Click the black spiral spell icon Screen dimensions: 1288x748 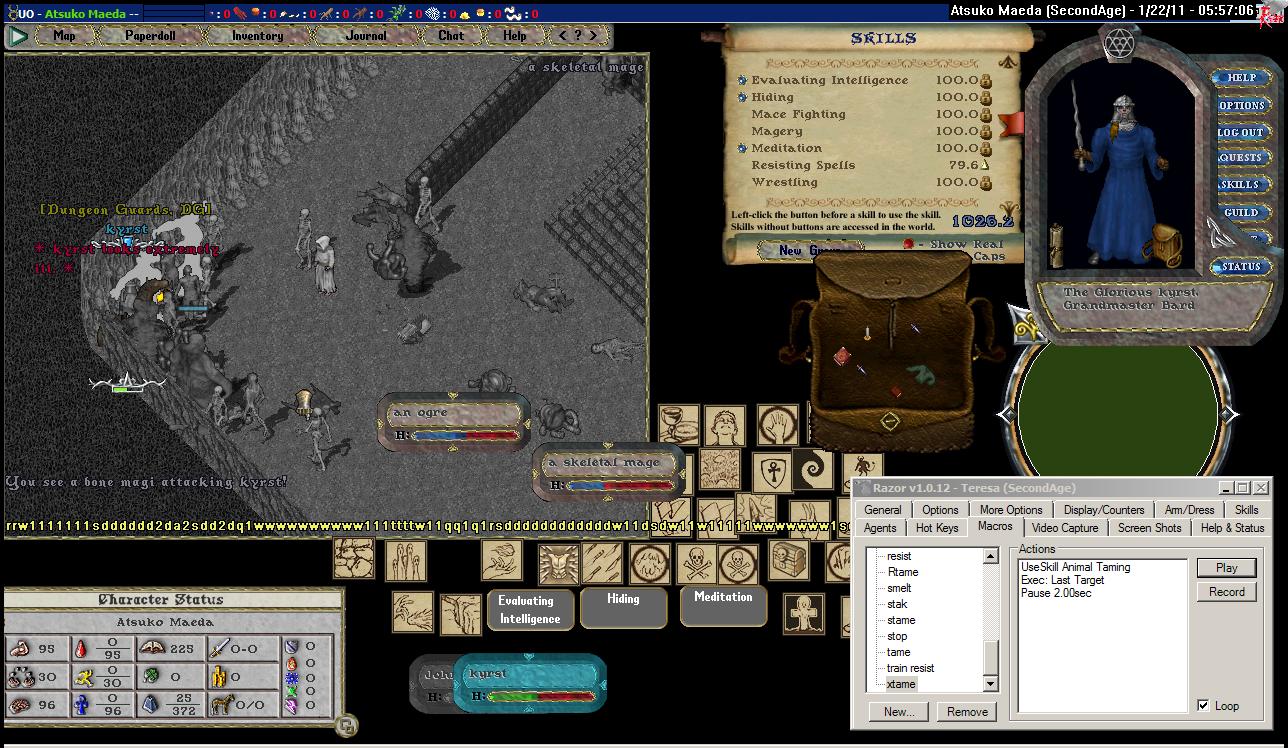tap(812, 468)
